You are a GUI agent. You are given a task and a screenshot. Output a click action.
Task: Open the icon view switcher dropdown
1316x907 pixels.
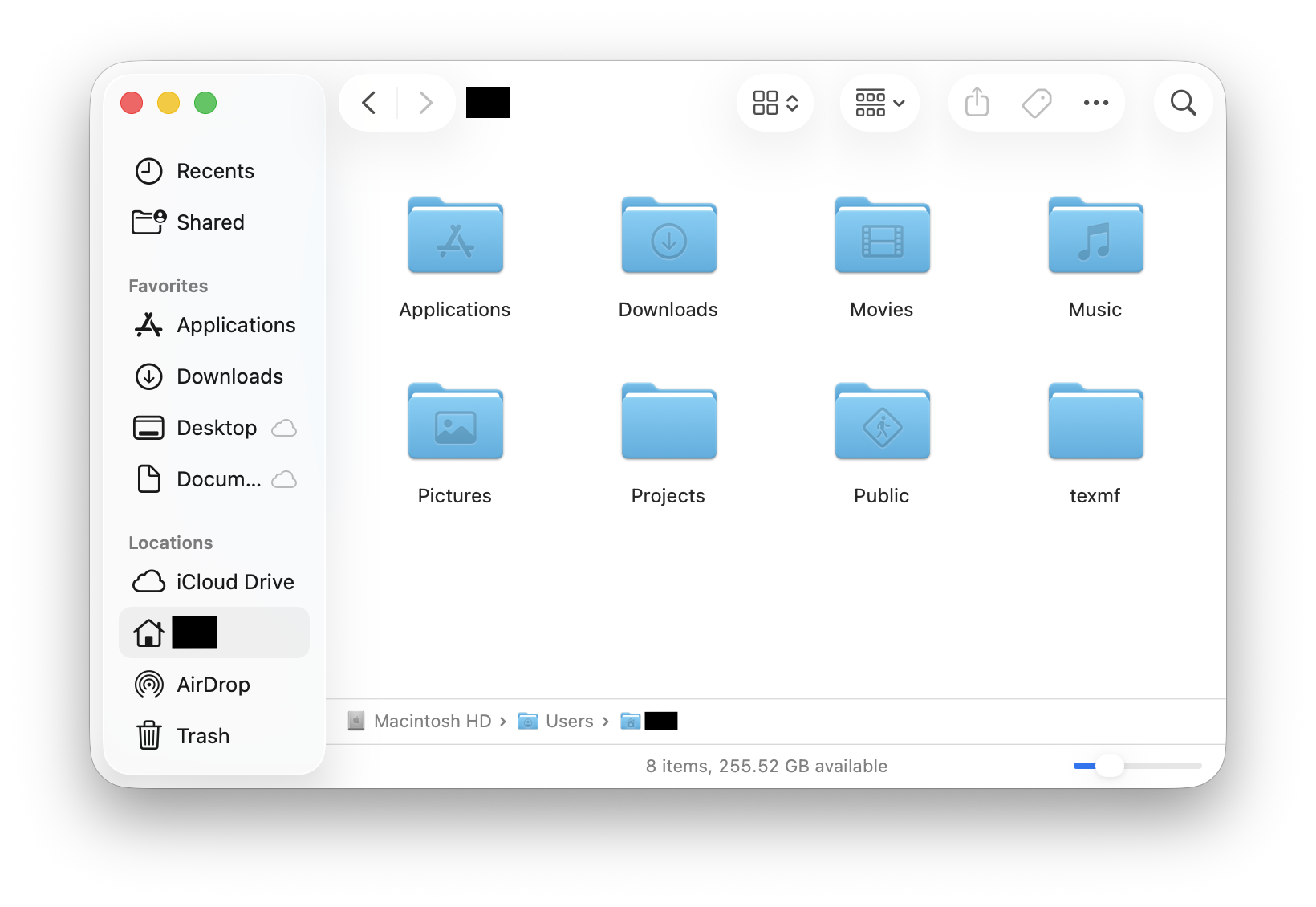[x=775, y=103]
